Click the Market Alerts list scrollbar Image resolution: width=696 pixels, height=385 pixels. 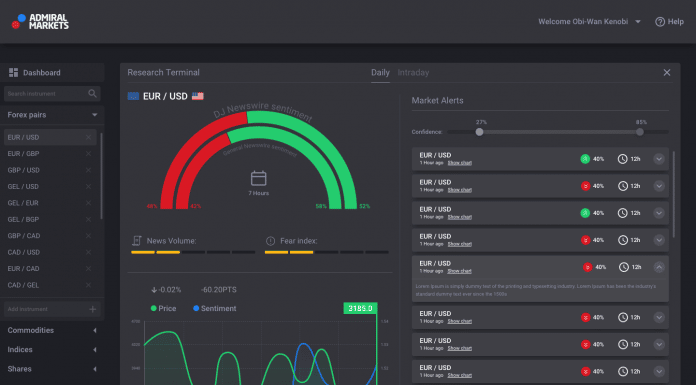click(674, 194)
